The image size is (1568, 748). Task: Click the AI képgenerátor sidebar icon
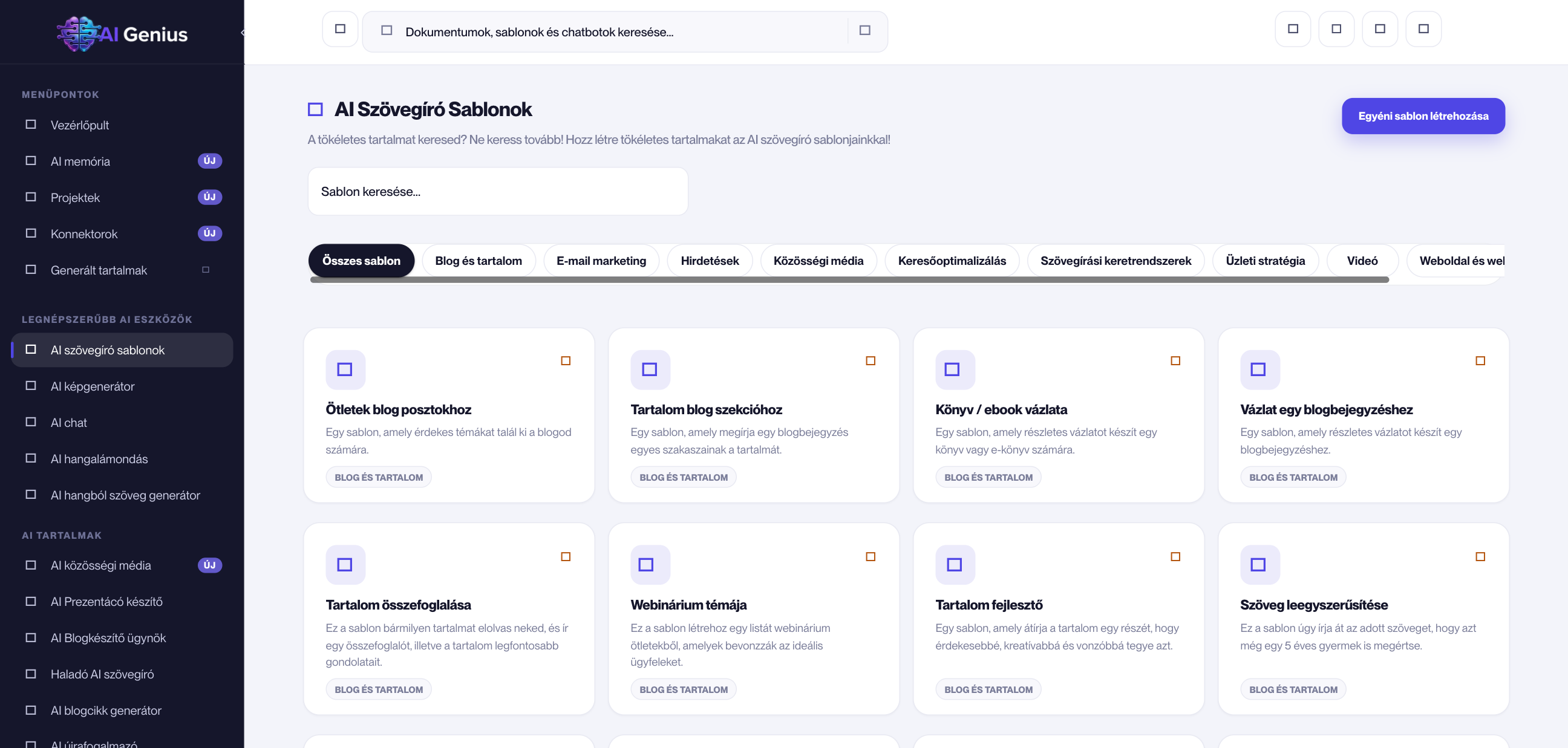(30, 386)
